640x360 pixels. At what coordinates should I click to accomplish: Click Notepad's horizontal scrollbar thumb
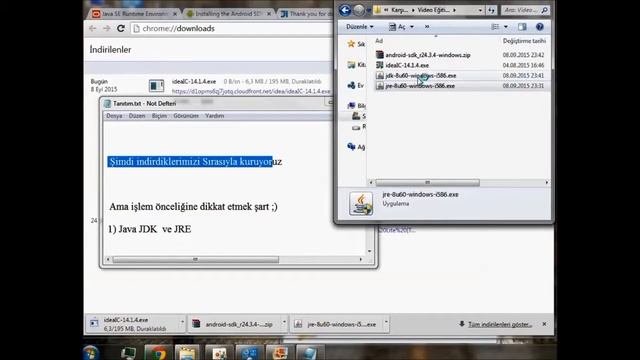pos(196,260)
